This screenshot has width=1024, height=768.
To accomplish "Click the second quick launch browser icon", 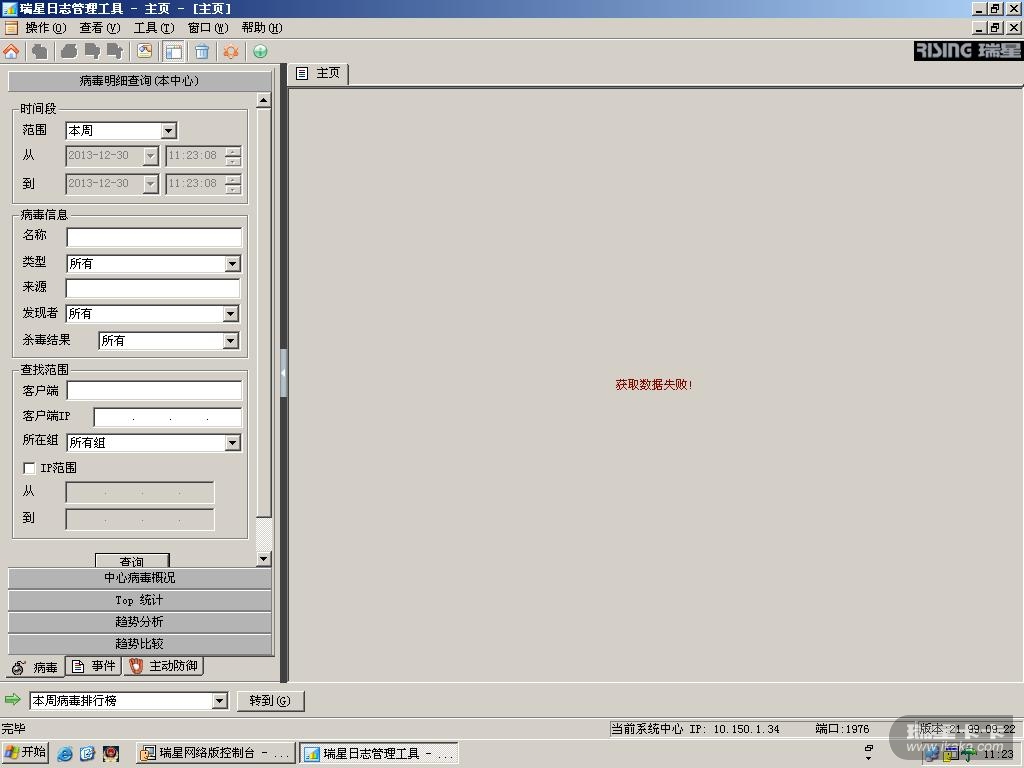I will tap(87, 753).
